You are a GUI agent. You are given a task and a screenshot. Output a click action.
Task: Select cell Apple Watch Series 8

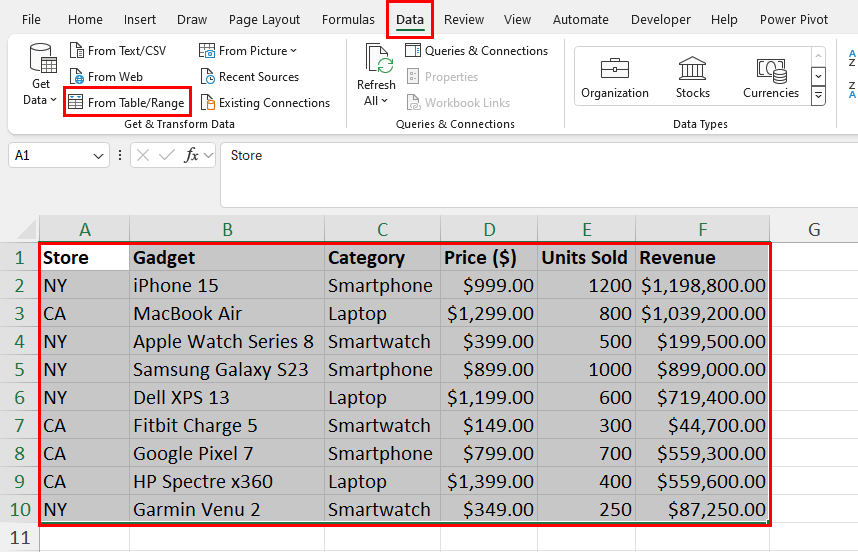click(227, 341)
